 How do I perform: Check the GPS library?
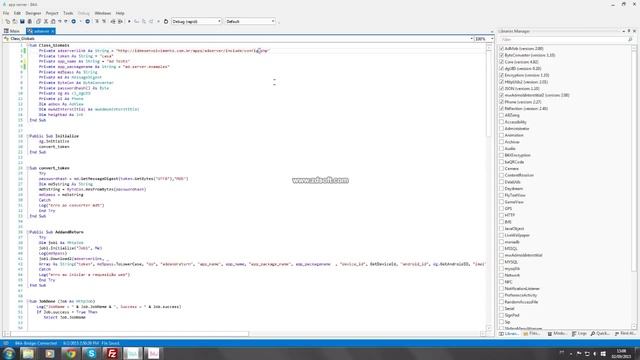click(x=501, y=209)
